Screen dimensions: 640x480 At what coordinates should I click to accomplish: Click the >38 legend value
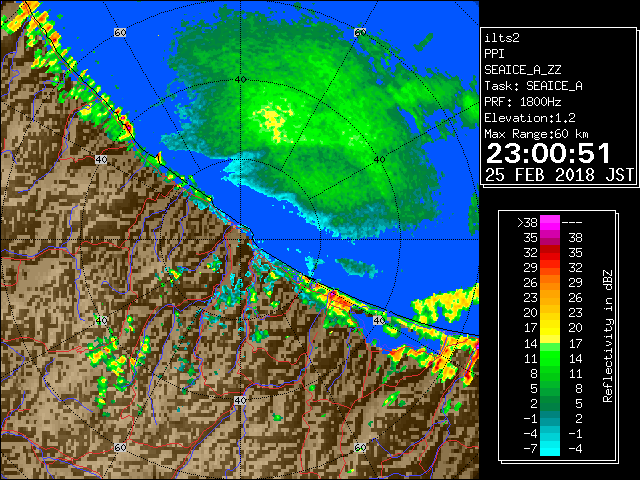pos(527,222)
